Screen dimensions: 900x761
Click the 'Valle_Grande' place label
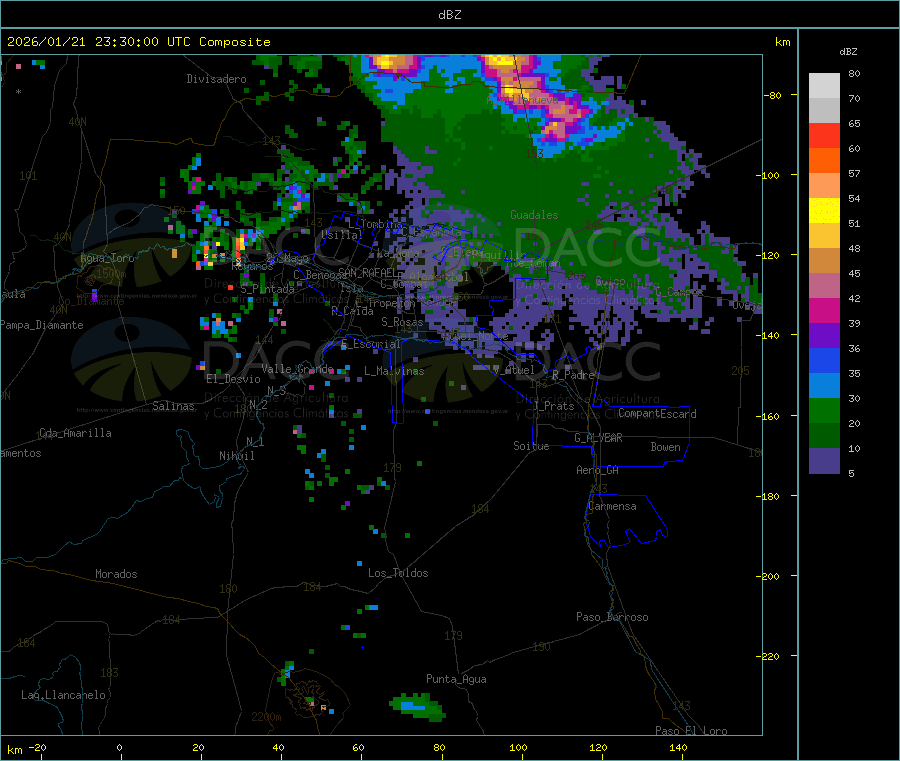pos(297,368)
